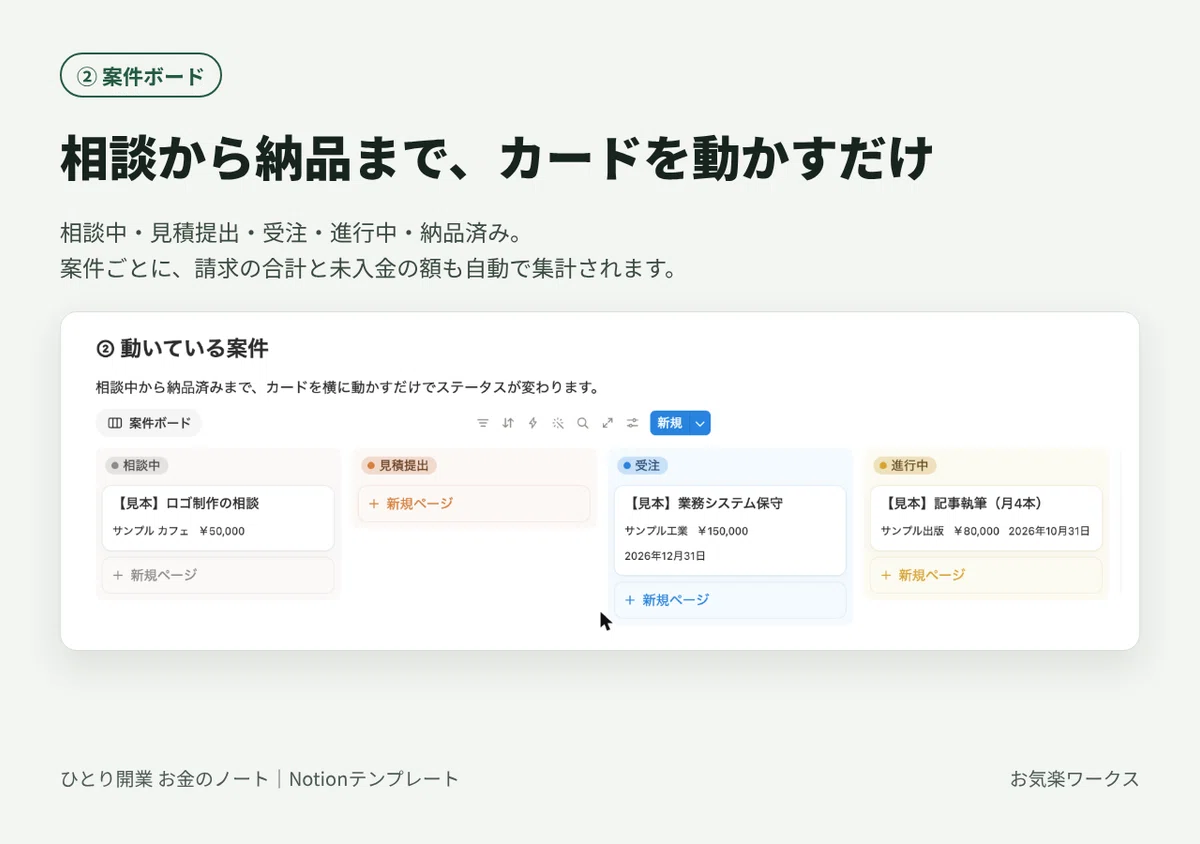Open the automations lightning bolt icon
The width and height of the screenshot is (1200, 844).
coord(533,423)
